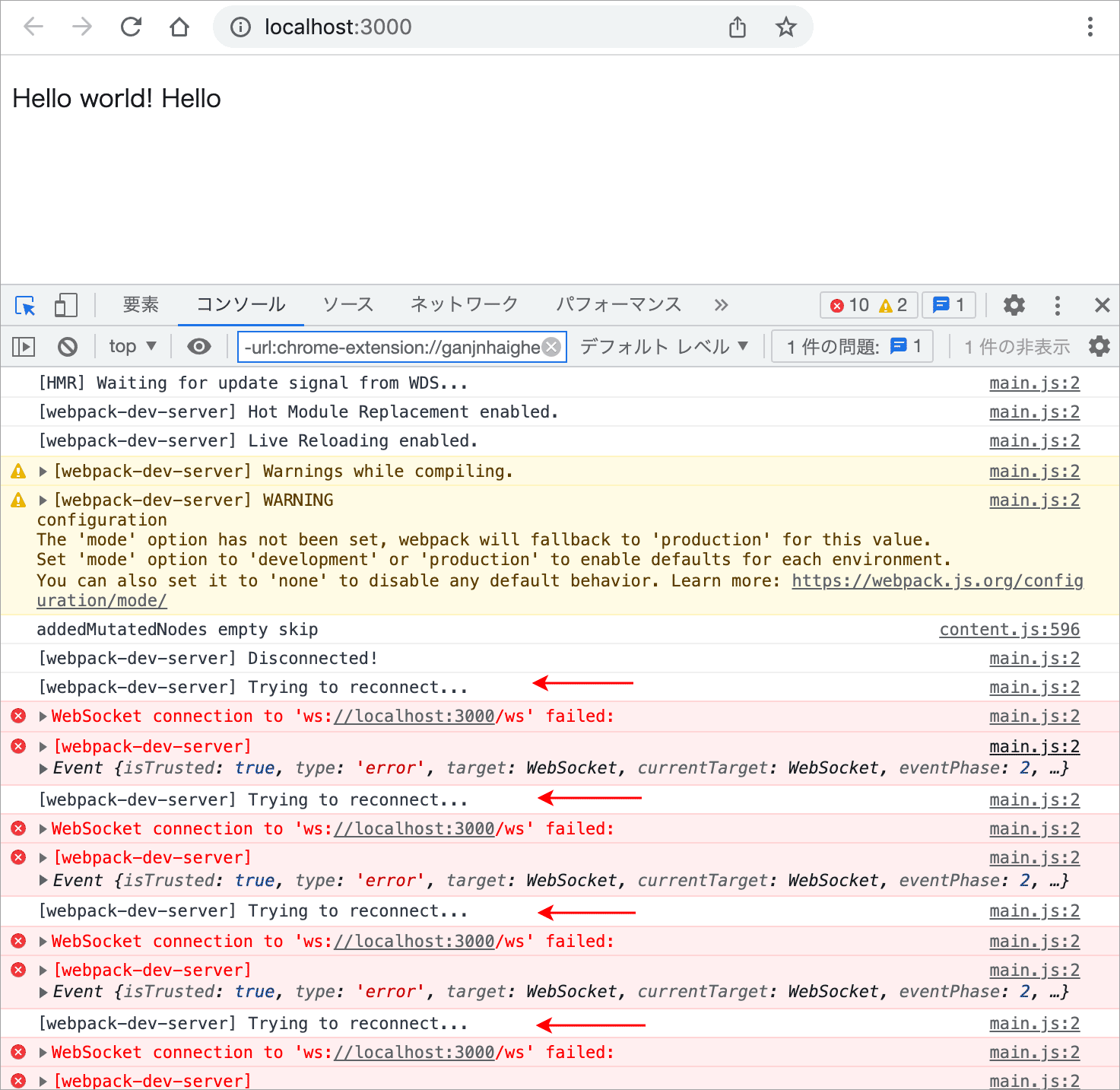The image size is (1120, 1090).
Task: Open the webpack.js.org configuration mode link
Action: 937,581
